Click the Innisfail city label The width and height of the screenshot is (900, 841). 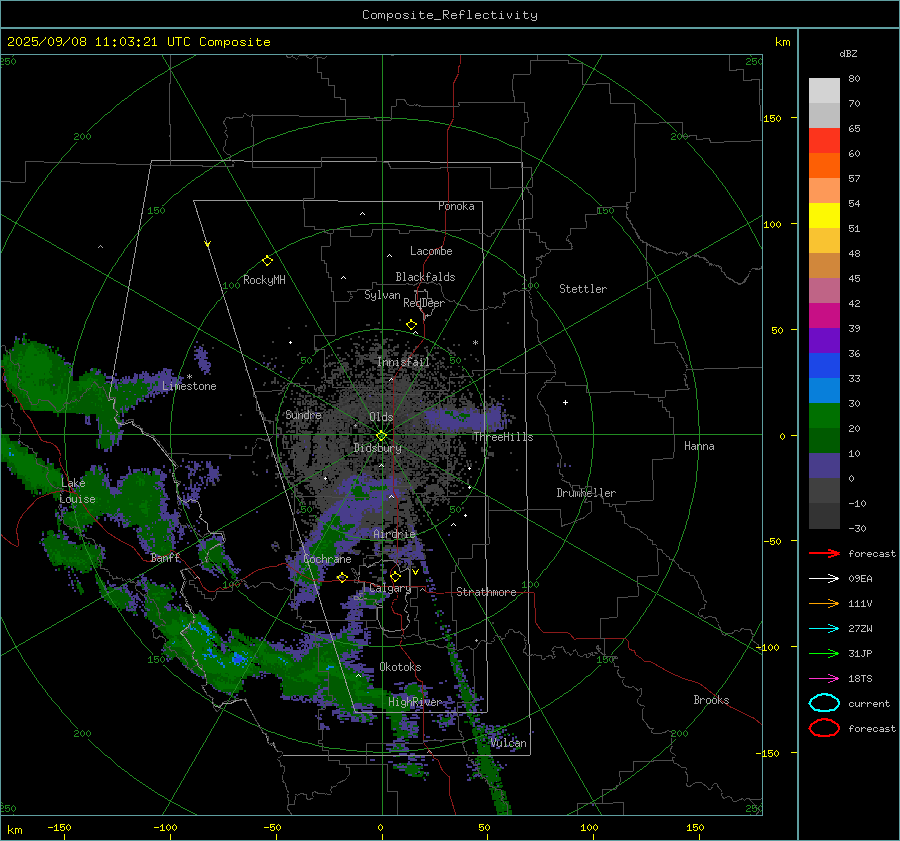pyautogui.click(x=404, y=362)
